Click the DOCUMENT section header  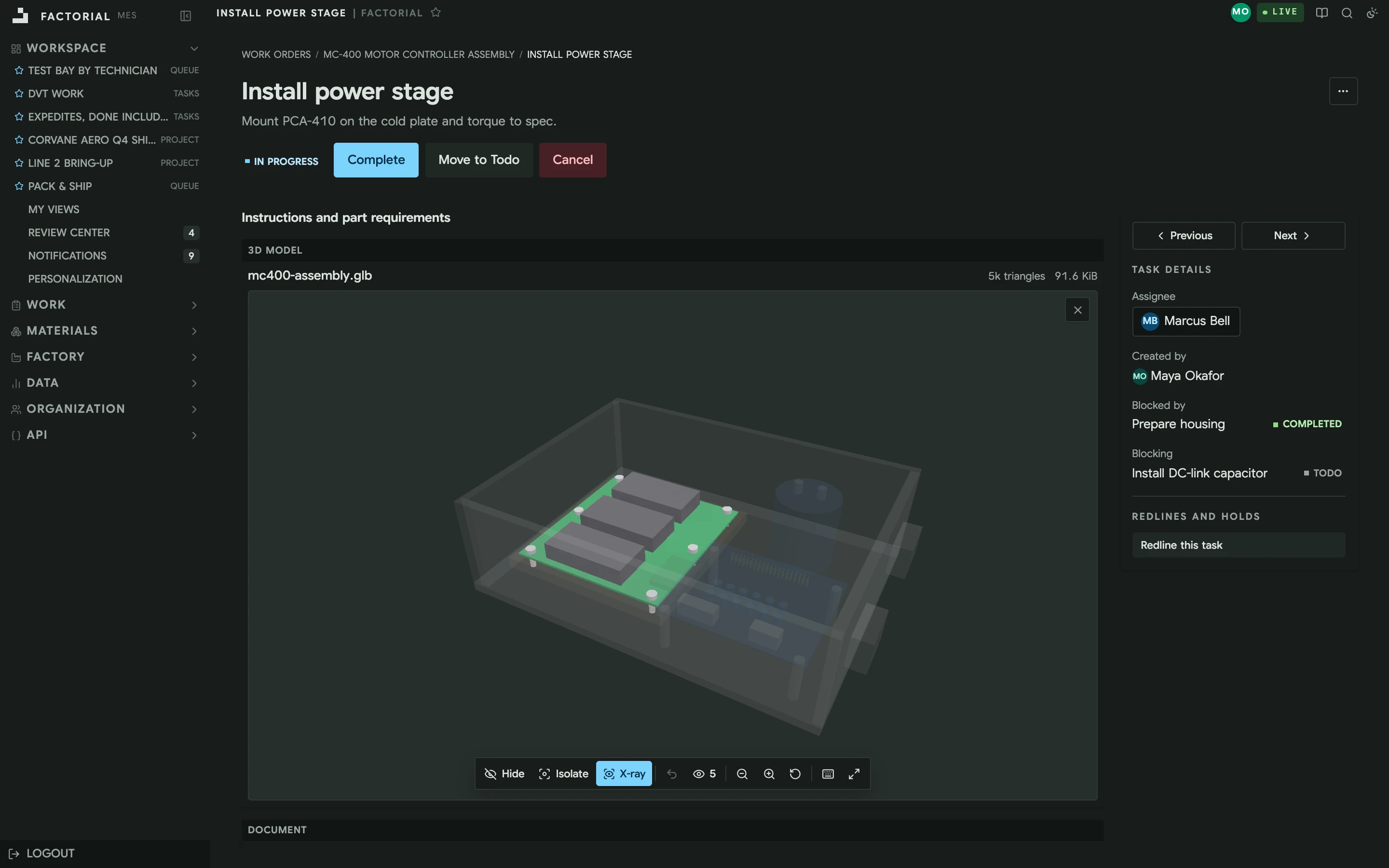pyautogui.click(x=277, y=830)
